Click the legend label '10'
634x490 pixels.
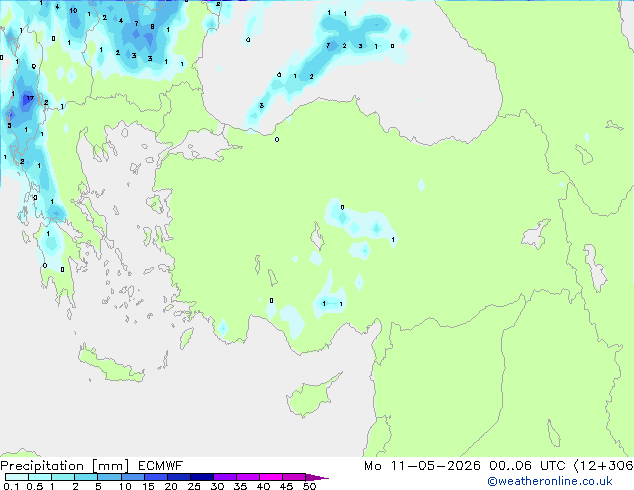coord(125,486)
